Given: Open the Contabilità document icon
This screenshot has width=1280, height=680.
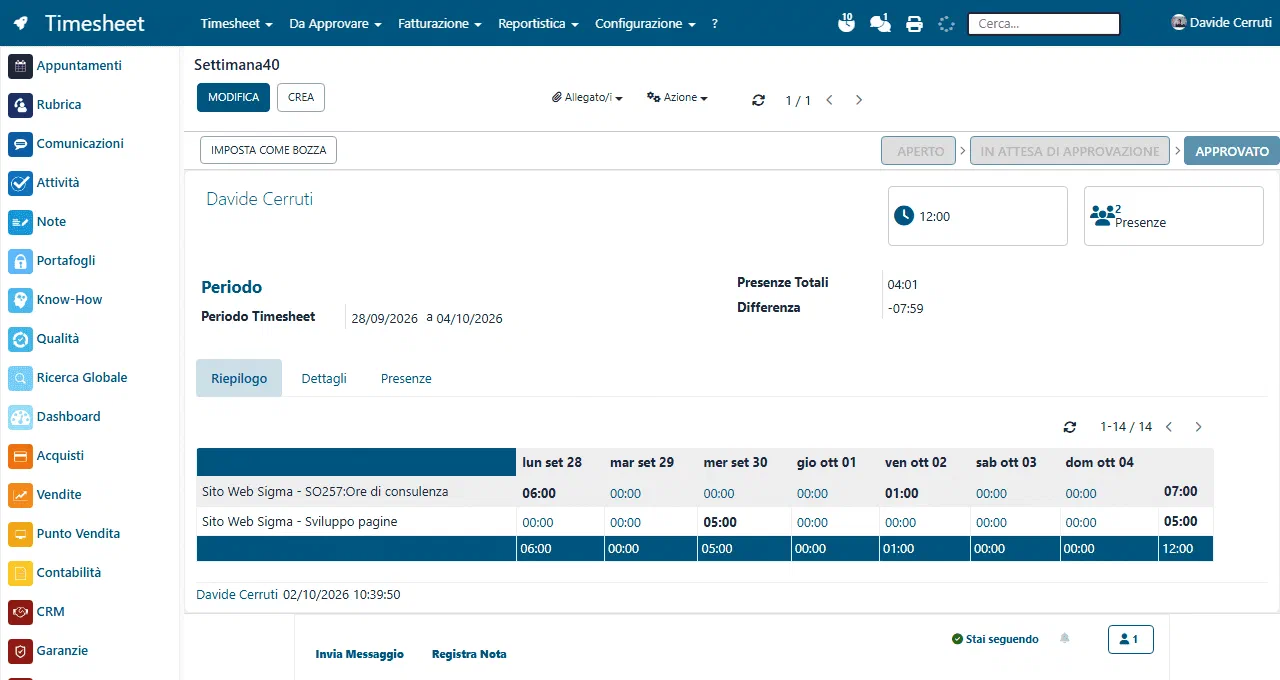Looking at the screenshot, I should [x=21, y=573].
